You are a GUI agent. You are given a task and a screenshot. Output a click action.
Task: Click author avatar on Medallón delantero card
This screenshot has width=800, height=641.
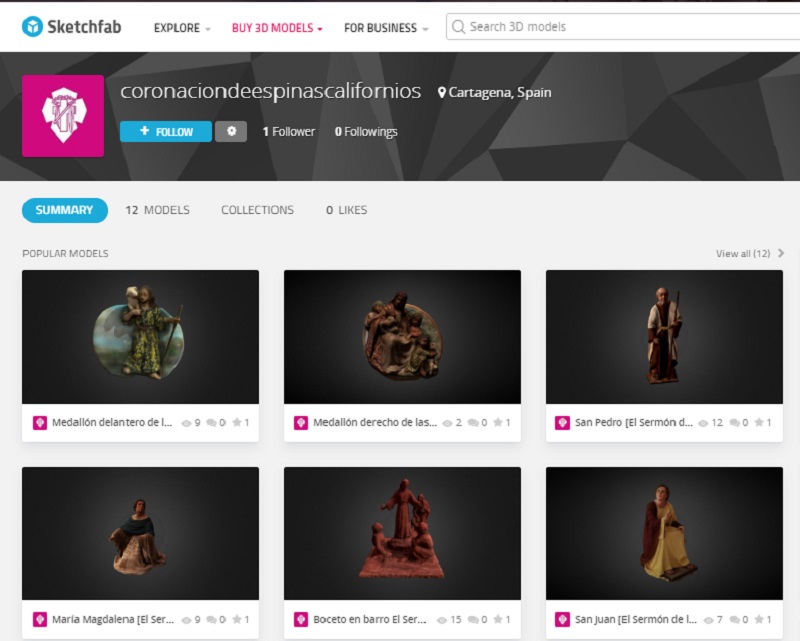coord(40,423)
